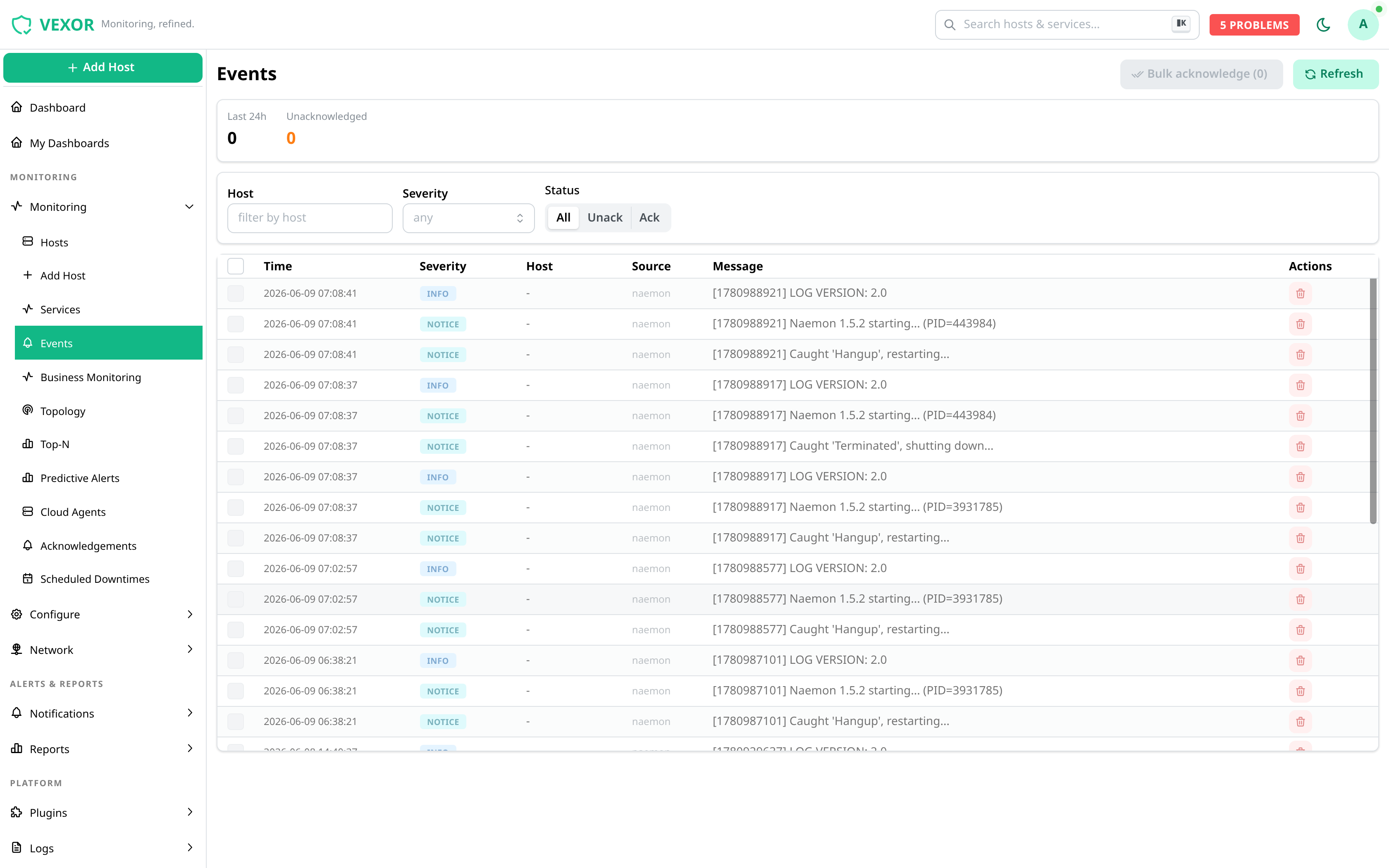This screenshot has height=868, width=1389.
Task: Select the Unack status filter
Action: tap(605, 217)
